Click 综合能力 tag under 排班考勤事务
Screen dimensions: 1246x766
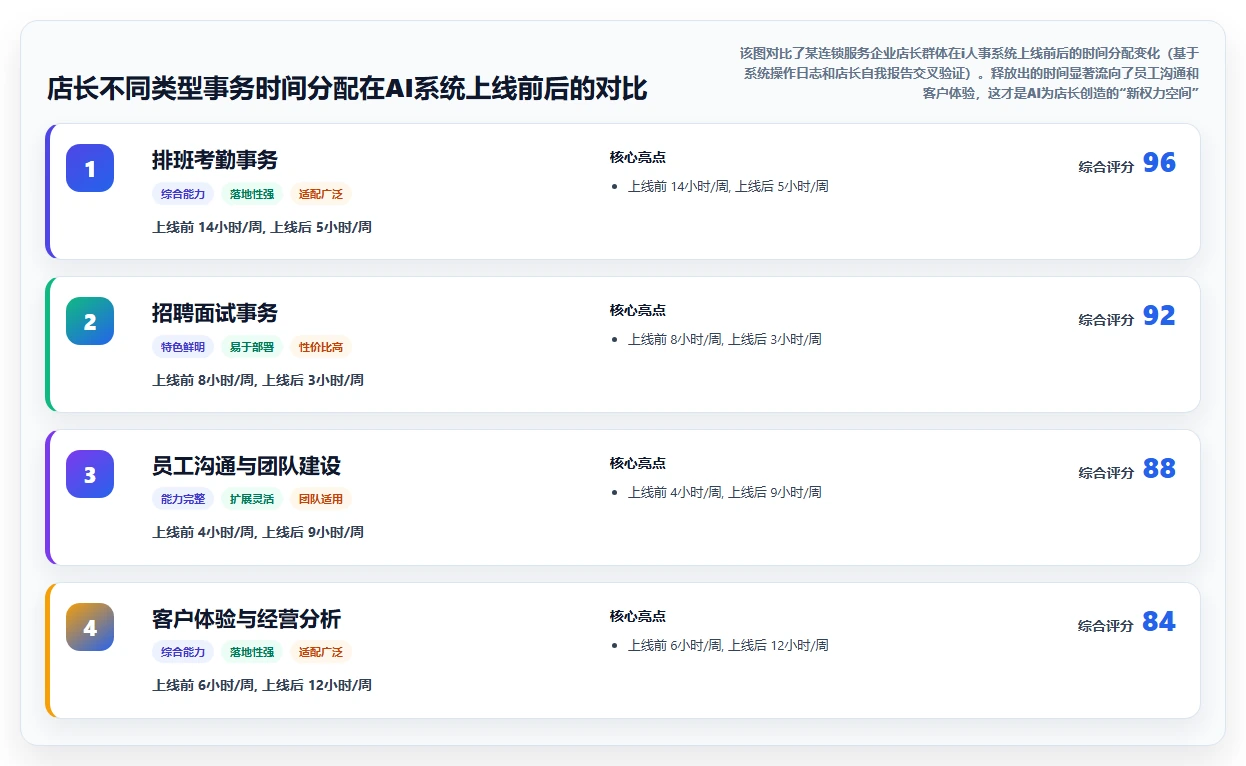pos(183,194)
